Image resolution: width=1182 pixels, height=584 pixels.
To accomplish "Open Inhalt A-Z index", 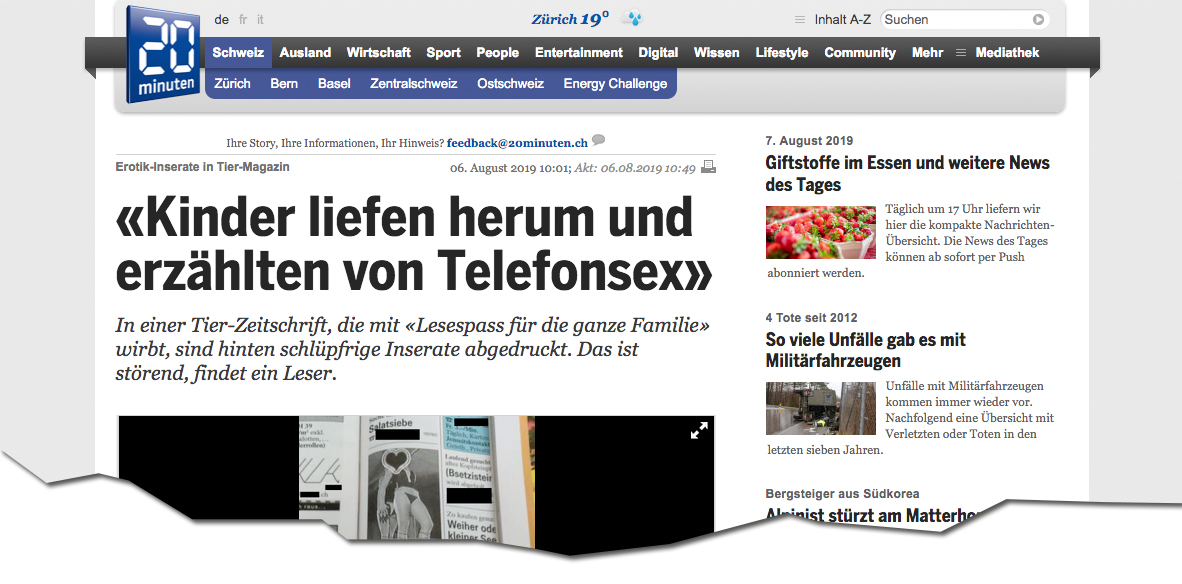I will point(842,20).
